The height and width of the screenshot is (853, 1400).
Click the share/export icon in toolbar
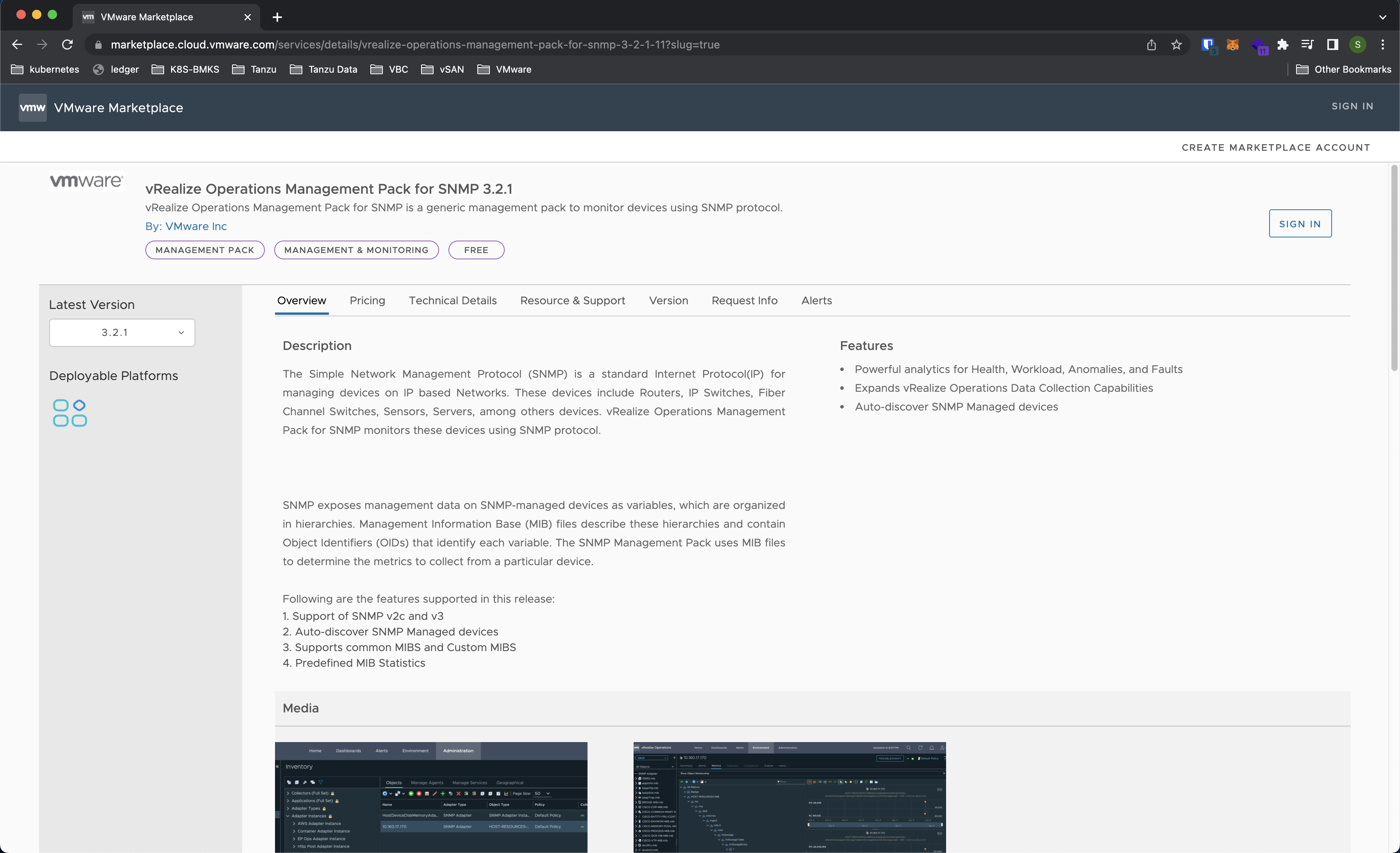coord(1151,44)
